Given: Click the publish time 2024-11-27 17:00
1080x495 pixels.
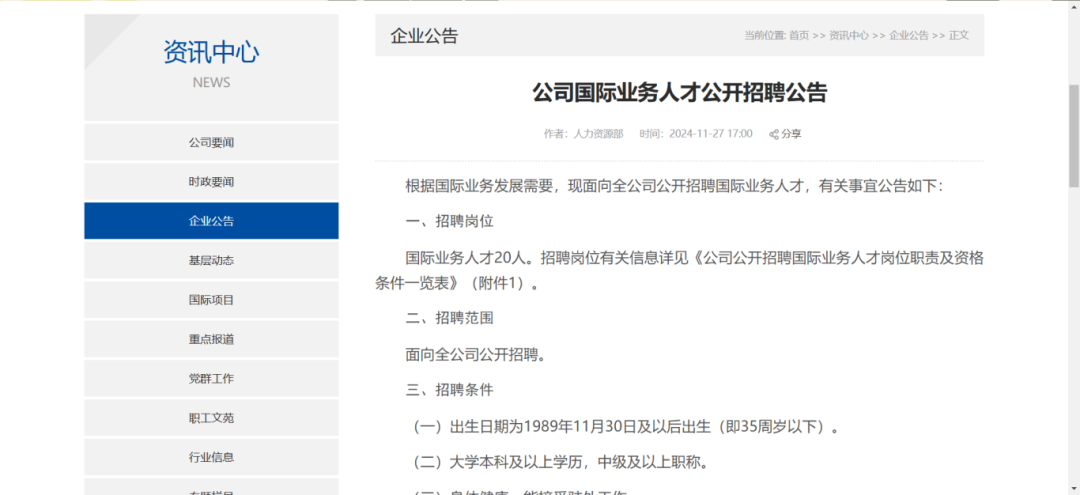Looking at the screenshot, I should coord(710,134).
